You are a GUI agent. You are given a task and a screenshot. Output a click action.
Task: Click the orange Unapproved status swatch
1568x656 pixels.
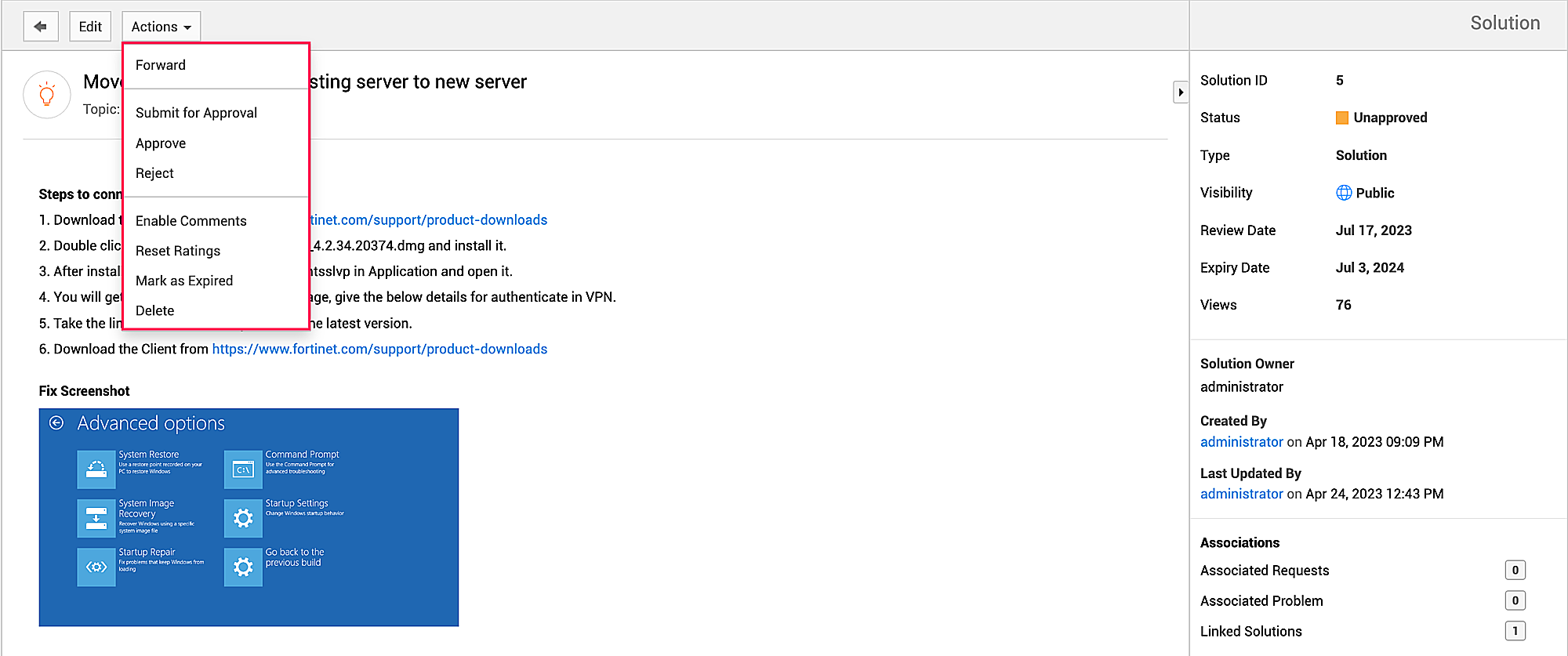coord(1342,118)
